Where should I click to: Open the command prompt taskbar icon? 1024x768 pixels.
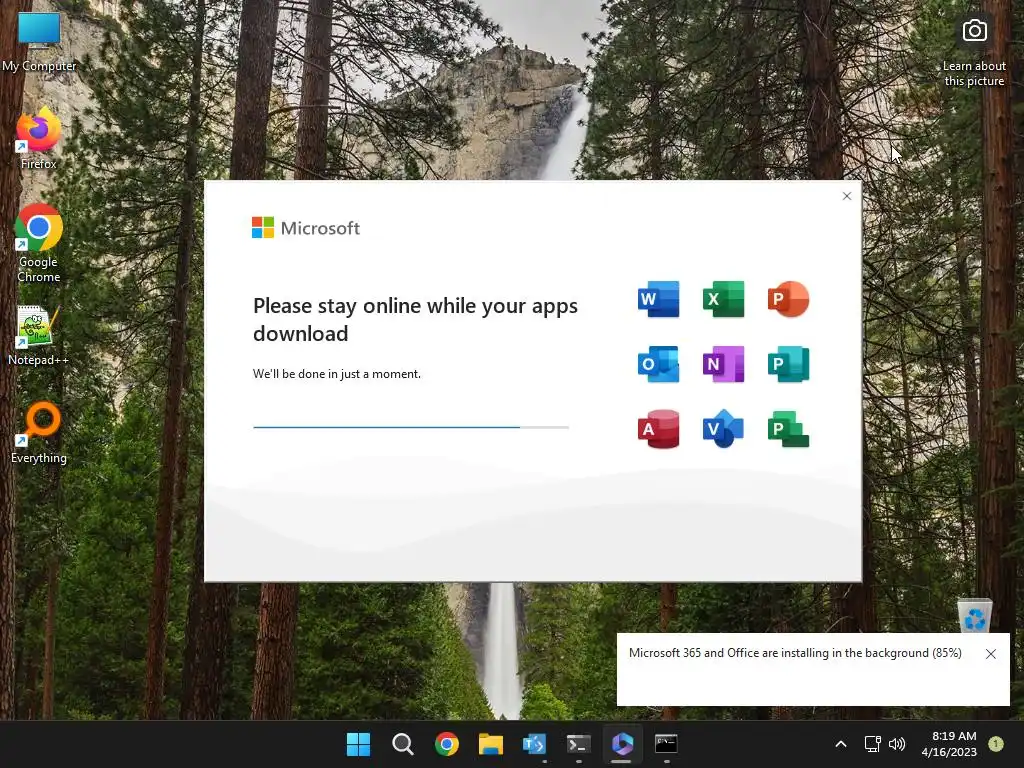coord(666,744)
